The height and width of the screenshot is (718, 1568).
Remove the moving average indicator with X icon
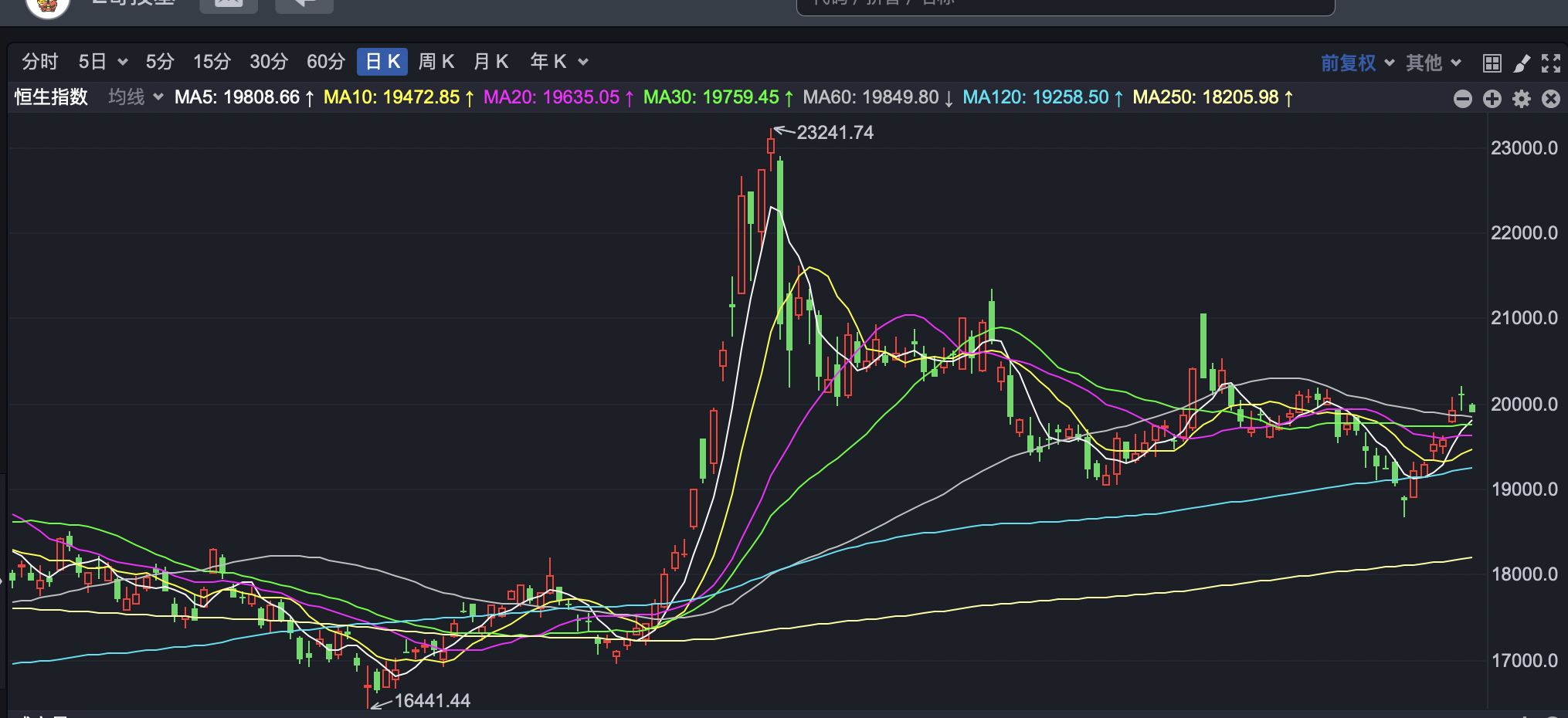coord(1550,99)
